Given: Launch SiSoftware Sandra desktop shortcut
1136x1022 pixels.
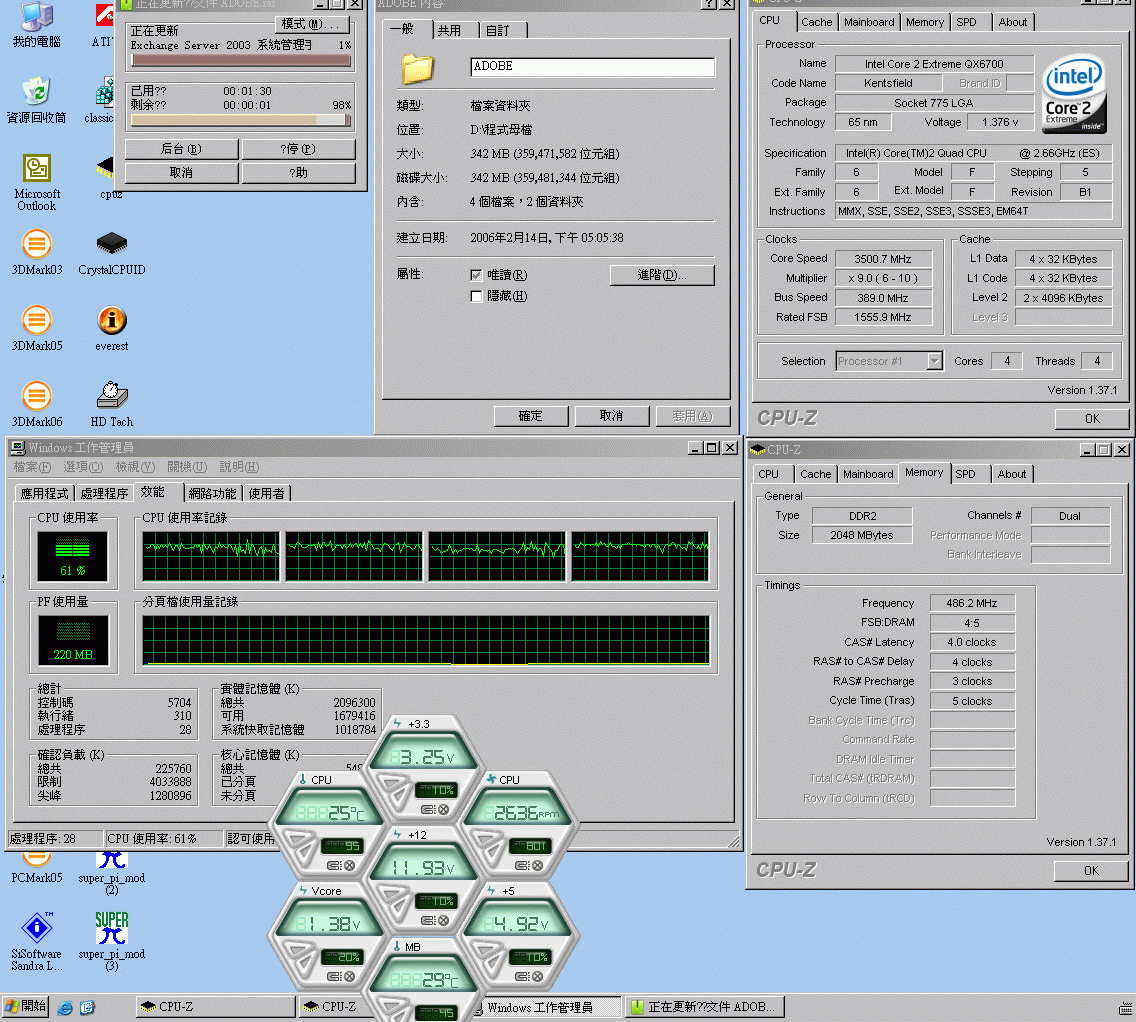Looking at the screenshot, I should point(36,941).
